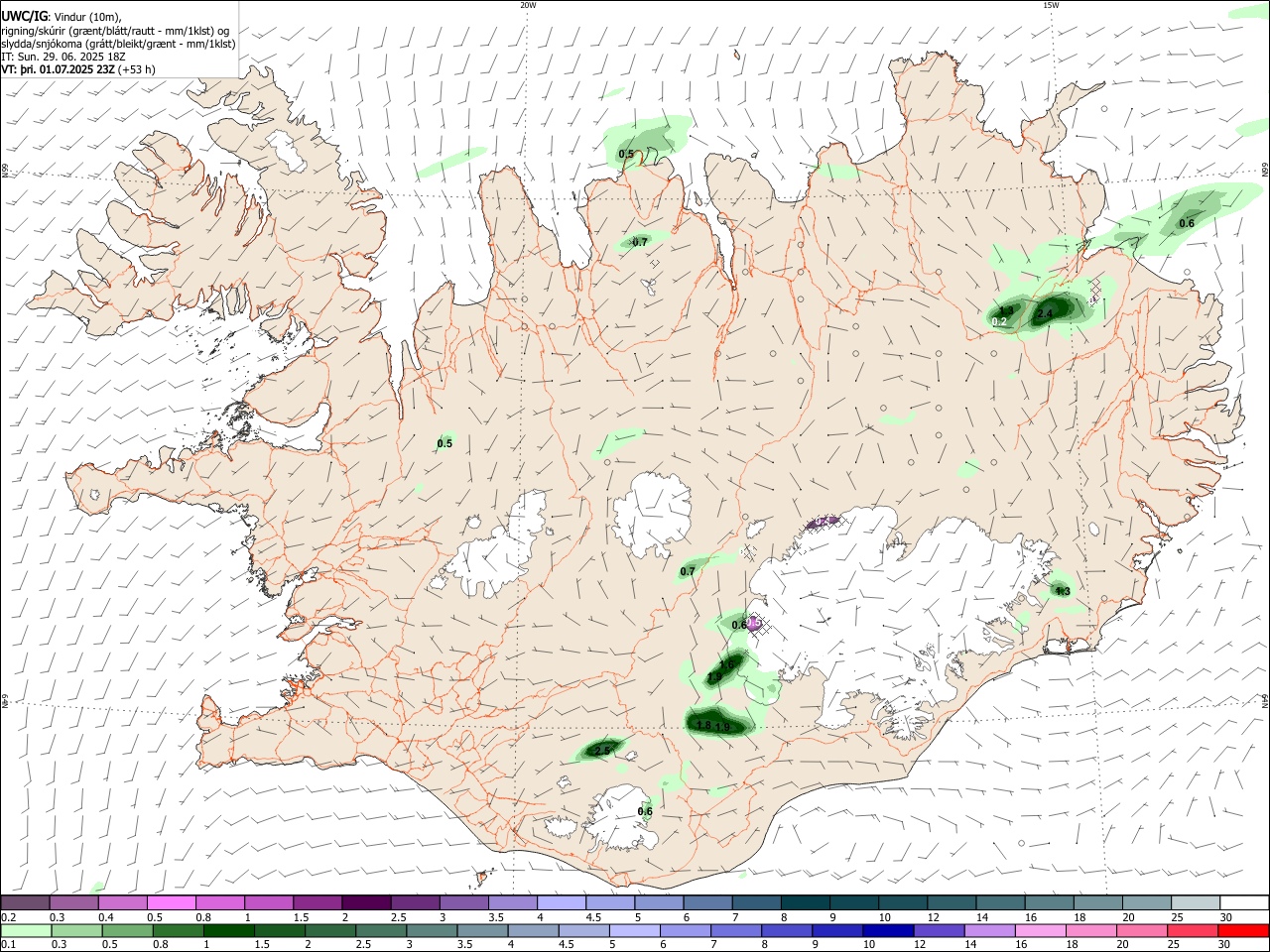Screen dimensions: 1270x952
Task: Click the 1.3 value near the southeast coast
Action: coord(1063,592)
